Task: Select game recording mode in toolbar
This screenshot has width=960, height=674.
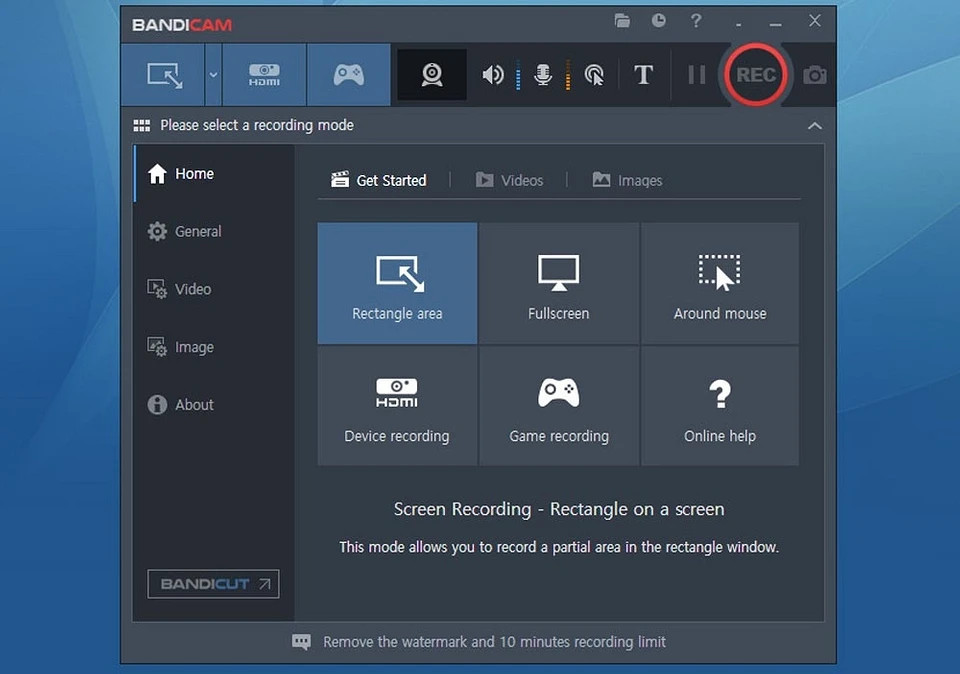Action: pyautogui.click(x=348, y=75)
